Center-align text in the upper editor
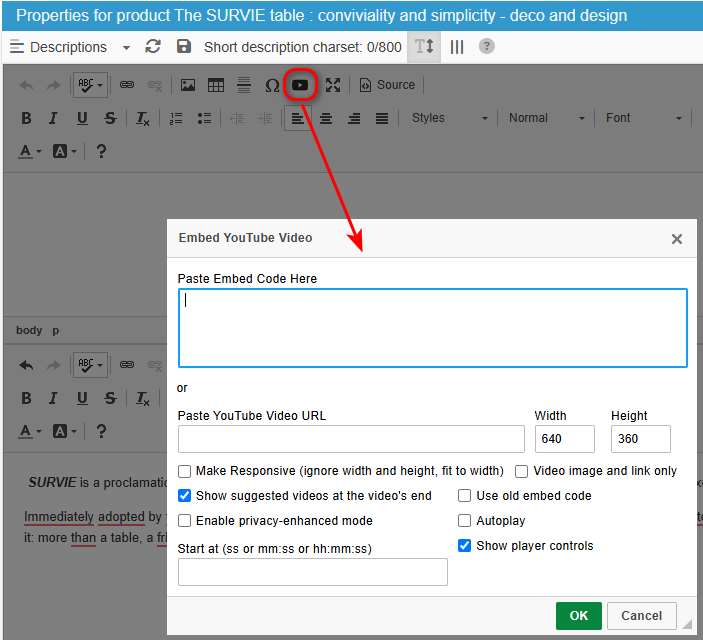703x640 pixels. coord(326,118)
